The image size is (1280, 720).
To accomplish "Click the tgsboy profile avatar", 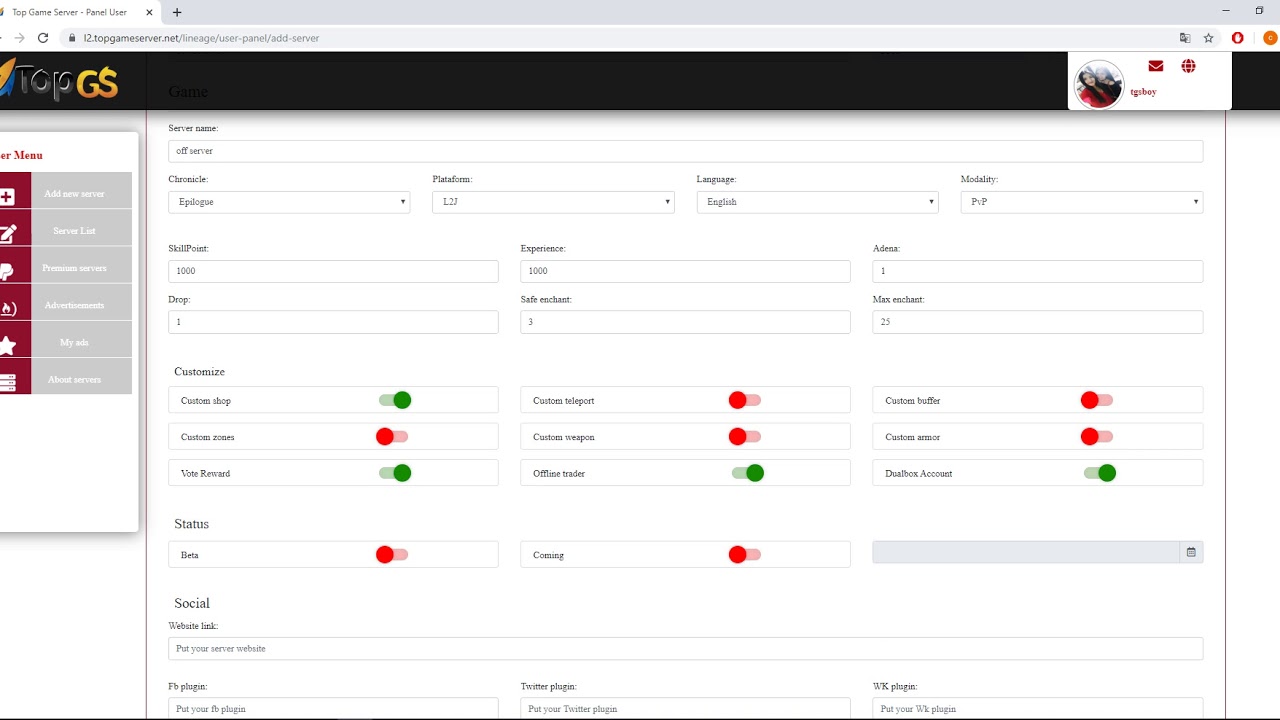I will (x=1098, y=84).
